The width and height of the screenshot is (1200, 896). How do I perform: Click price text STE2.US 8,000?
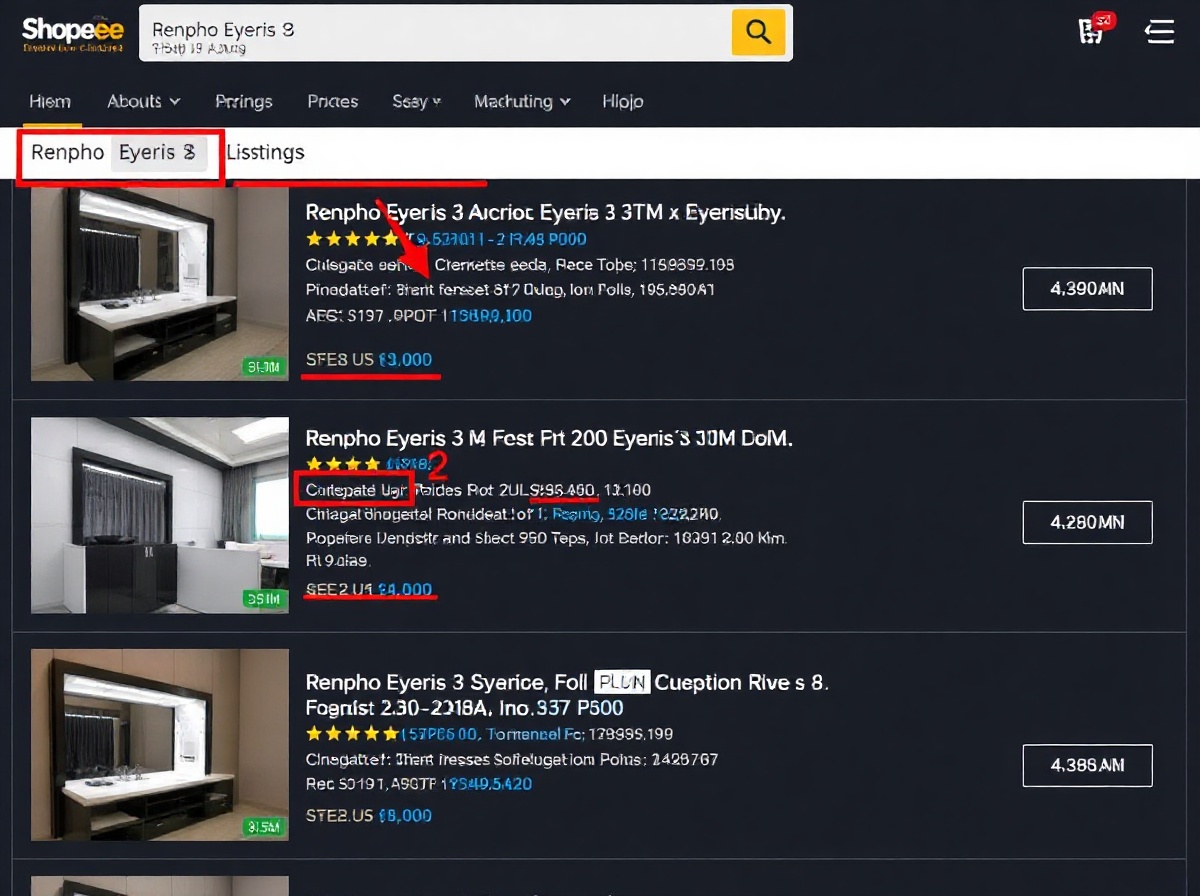[369, 816]
